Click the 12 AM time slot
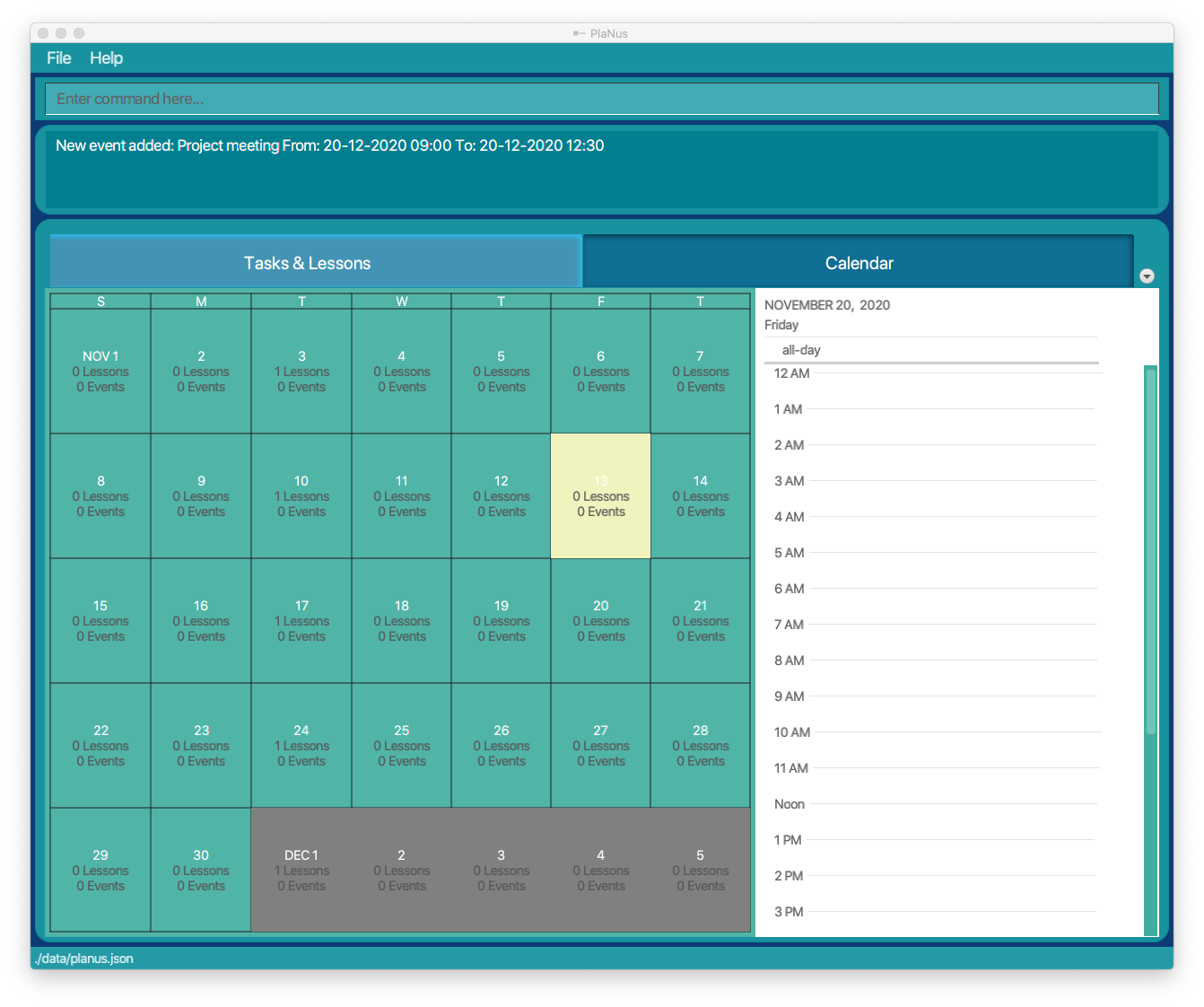This screenshot has height=1007, width=1204. tap(937, 372)
